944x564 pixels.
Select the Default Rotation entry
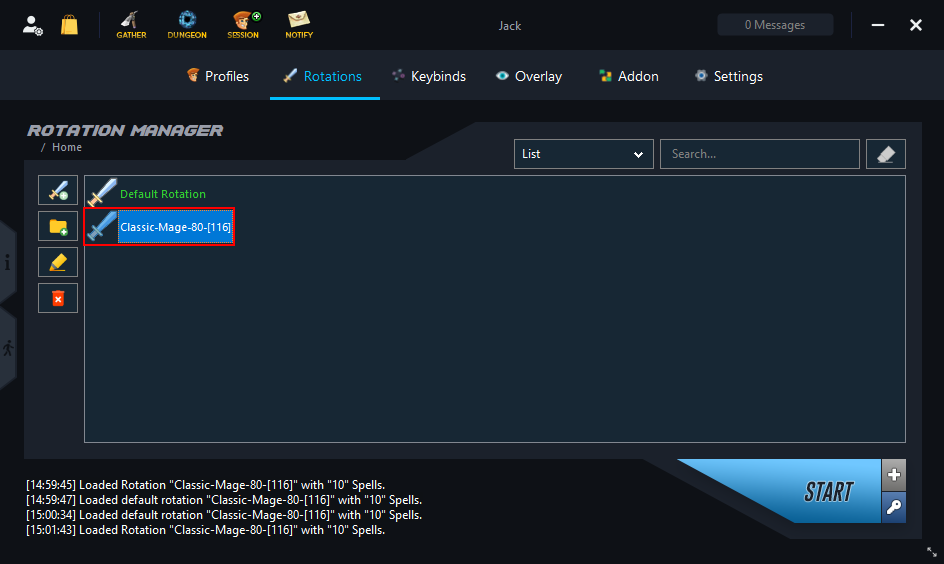163,194
